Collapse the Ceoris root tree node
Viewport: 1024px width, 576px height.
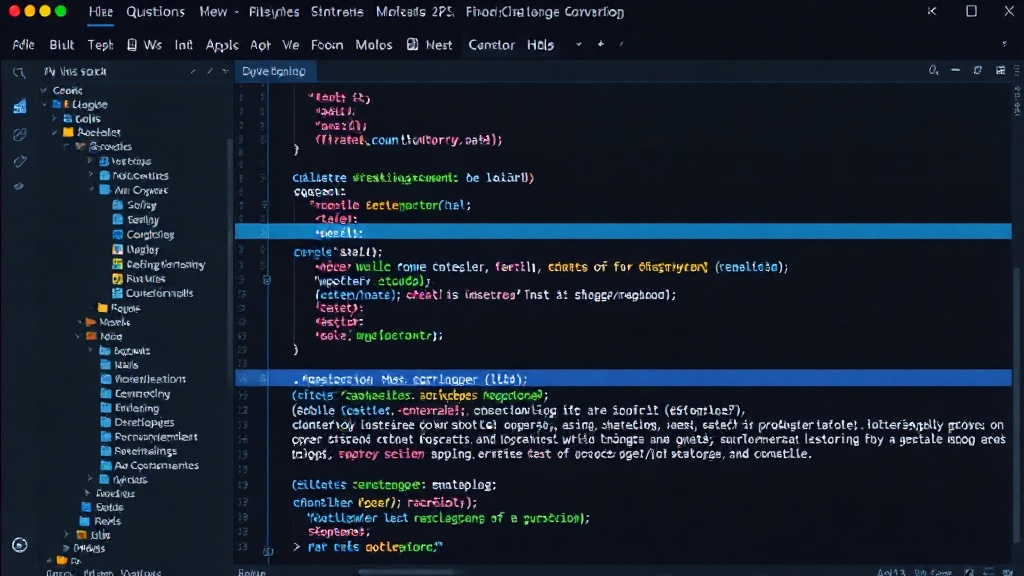click(44, 90)
